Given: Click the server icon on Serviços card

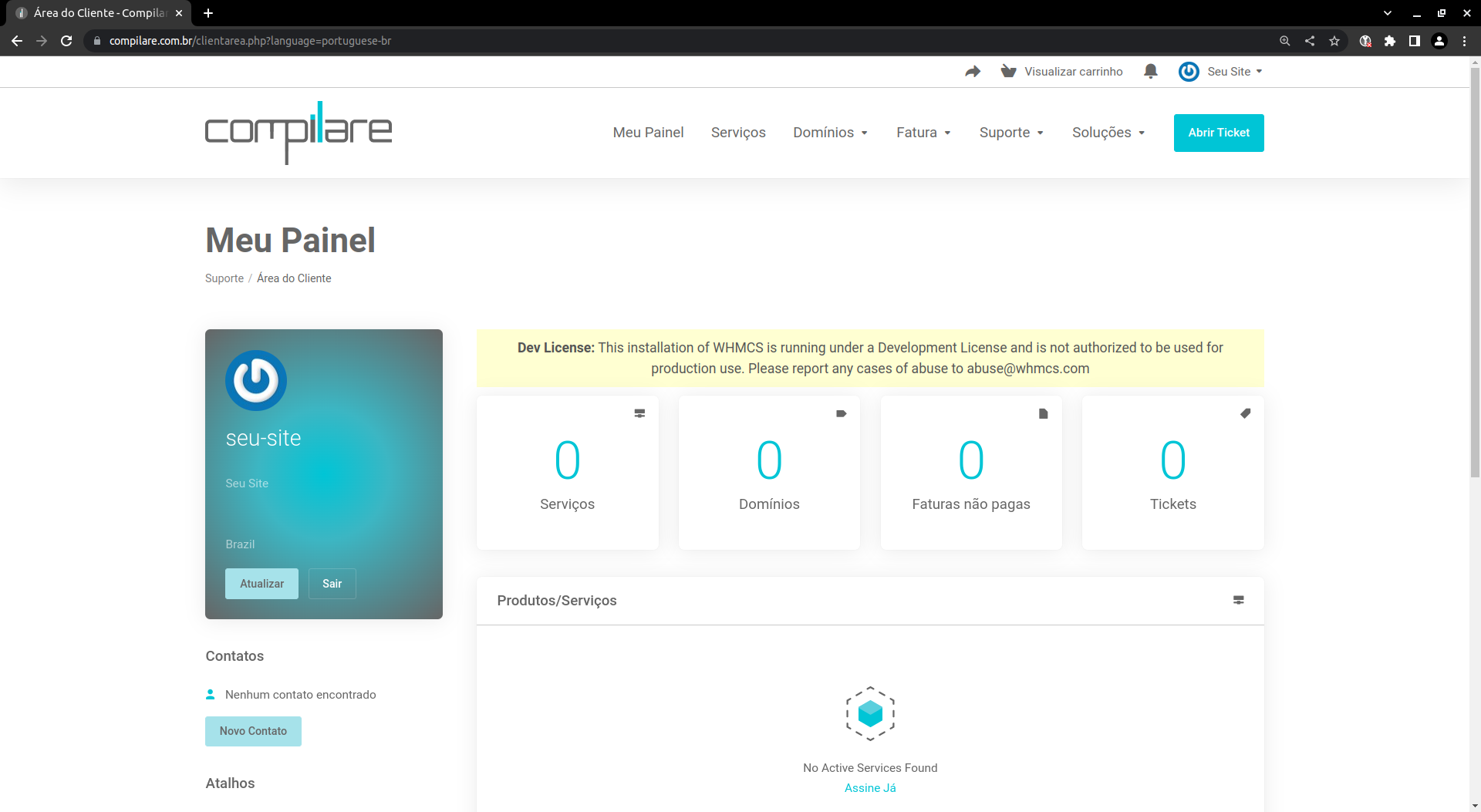Looking at the screenshot, I should pyautogui.click(x=639, y=413).
